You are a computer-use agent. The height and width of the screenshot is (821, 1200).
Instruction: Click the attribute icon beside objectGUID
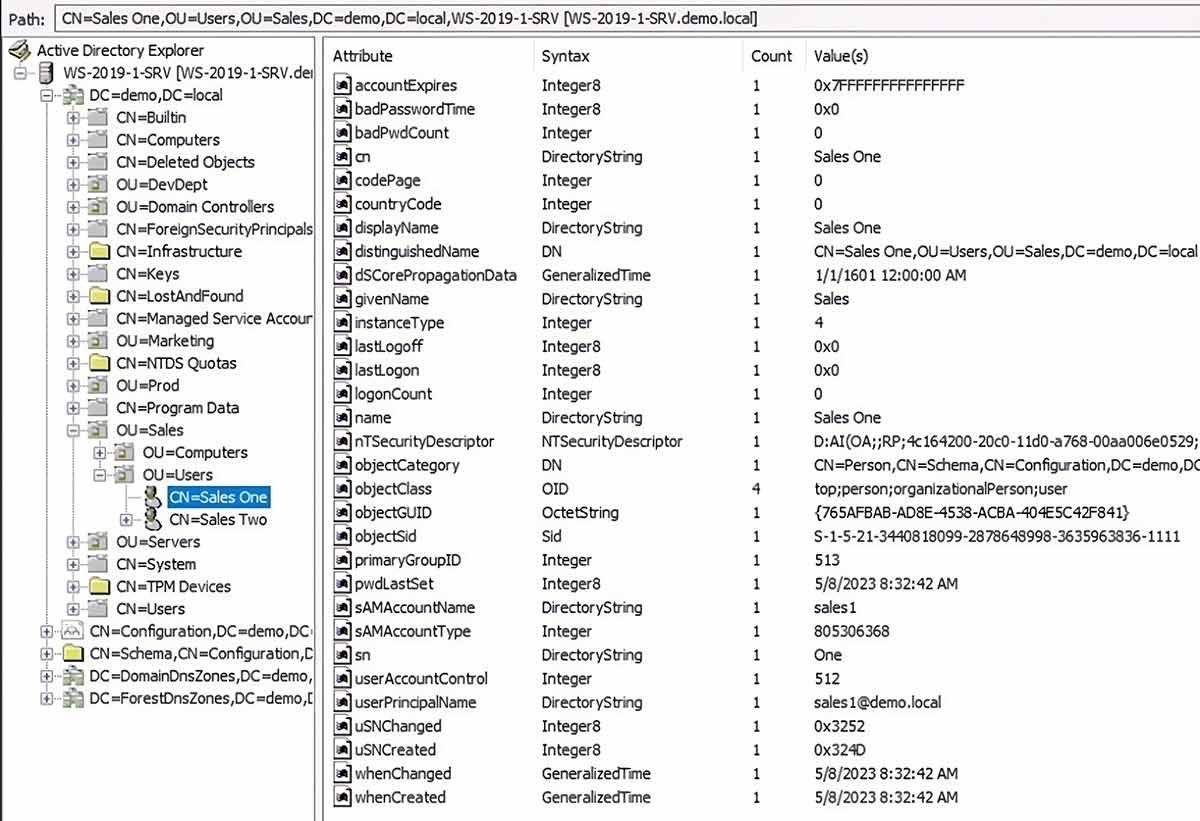(342, 512)
